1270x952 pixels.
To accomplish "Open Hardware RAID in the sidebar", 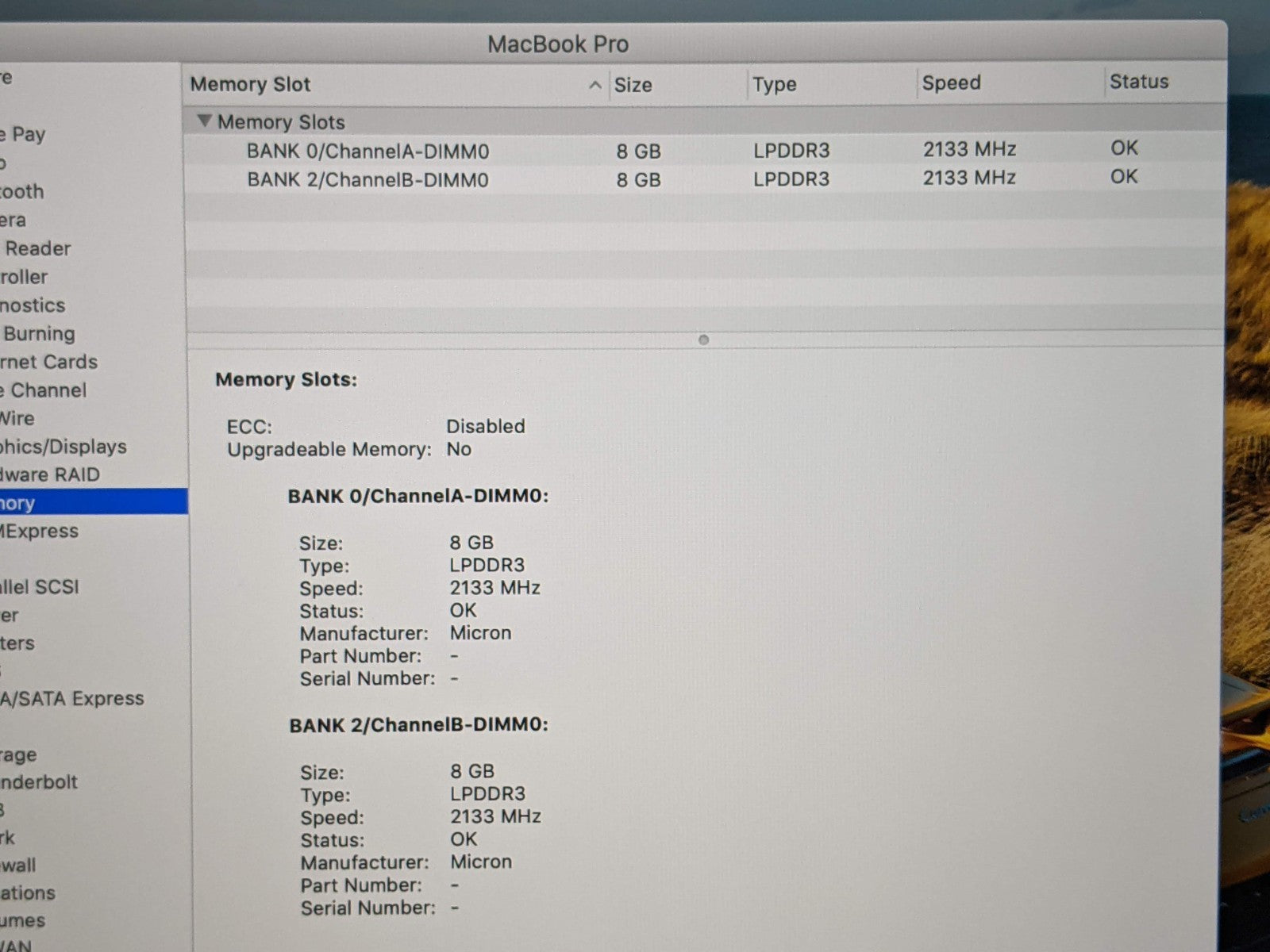I will tap(50, 474).
